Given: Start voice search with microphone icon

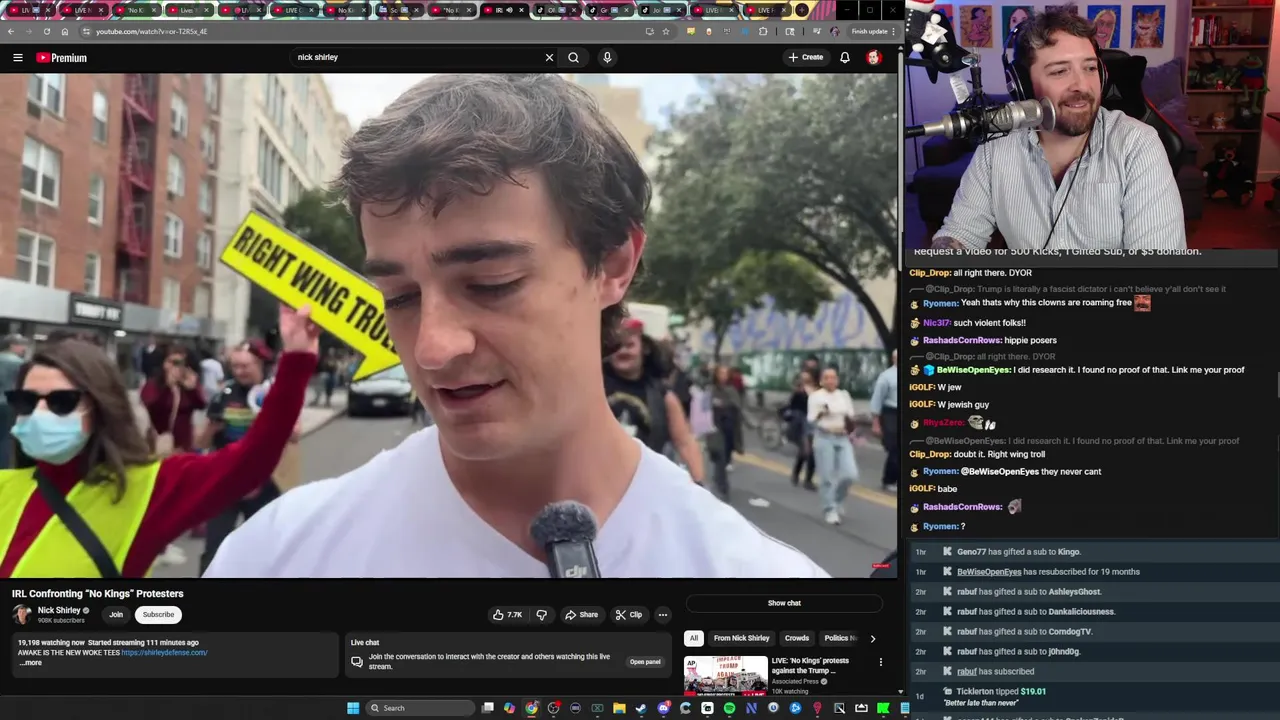Looking at the screenshot, I should pos(607,58).
